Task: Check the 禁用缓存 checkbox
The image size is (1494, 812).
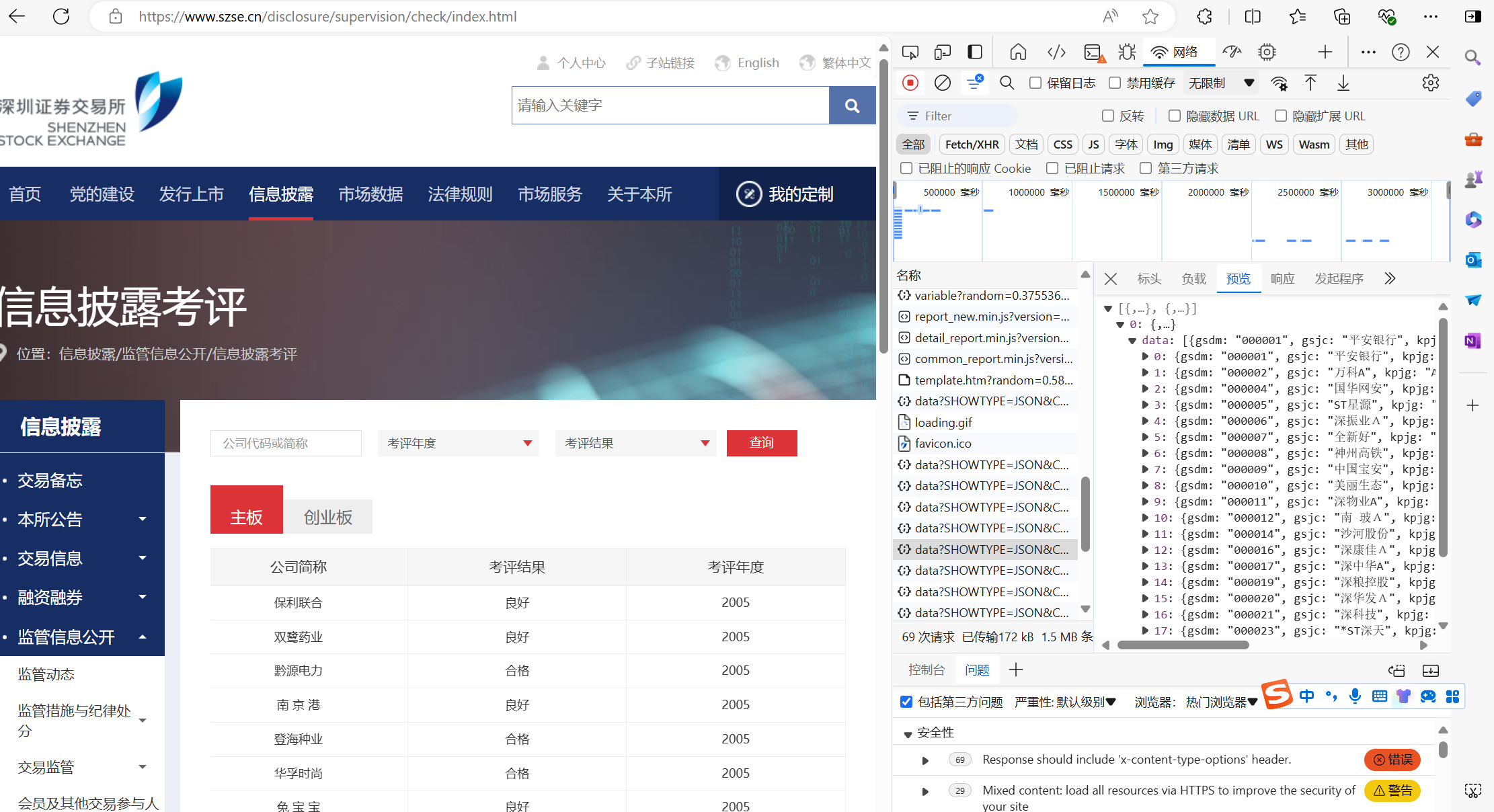Action: coord(1115,83)
